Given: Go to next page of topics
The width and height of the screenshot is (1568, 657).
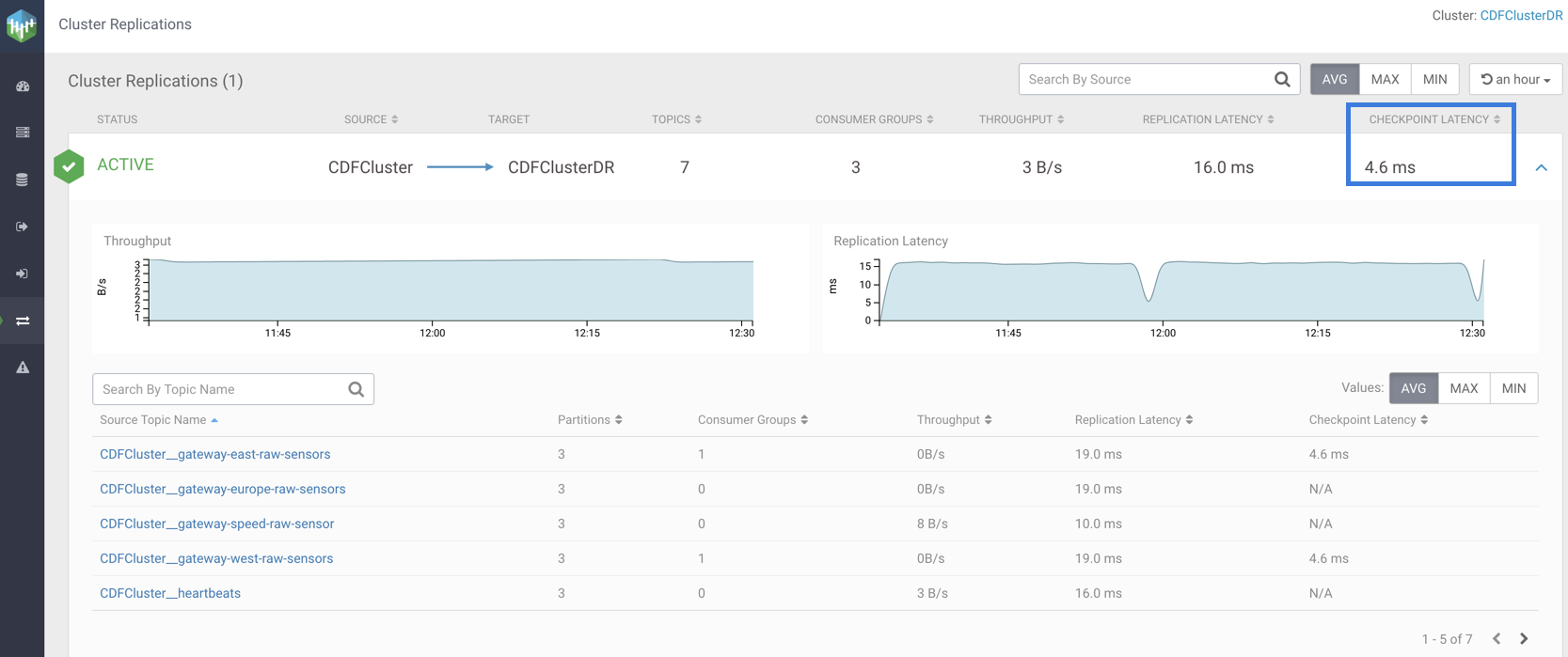Looking at the screenshot, I should point(1524,639).
